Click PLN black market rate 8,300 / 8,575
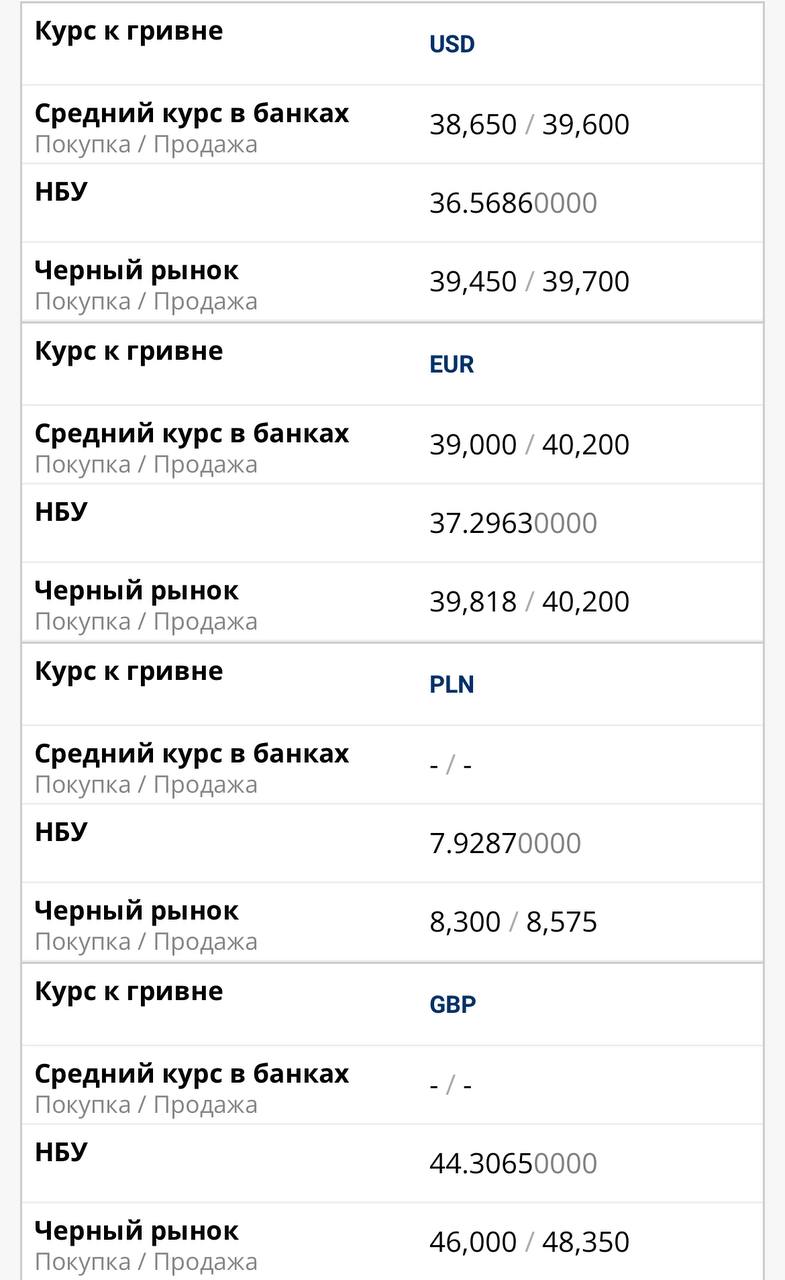The image size is (785, 1280). coord(513,922)
